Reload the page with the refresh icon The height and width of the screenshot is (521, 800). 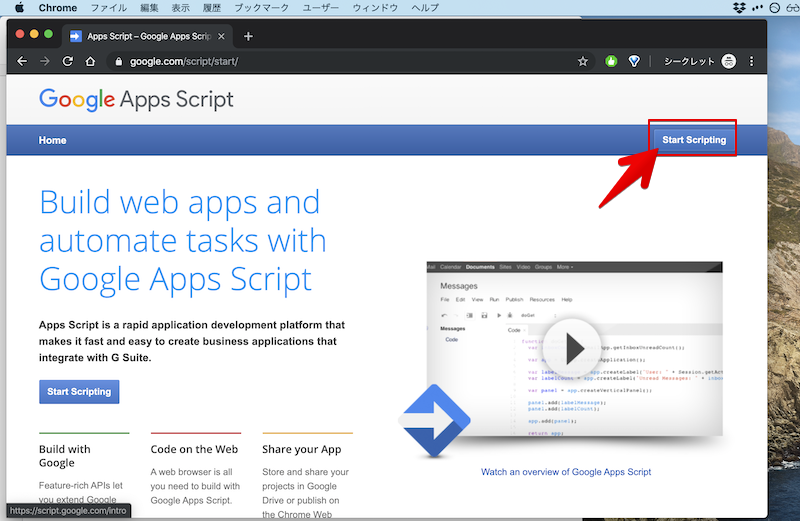68,61
